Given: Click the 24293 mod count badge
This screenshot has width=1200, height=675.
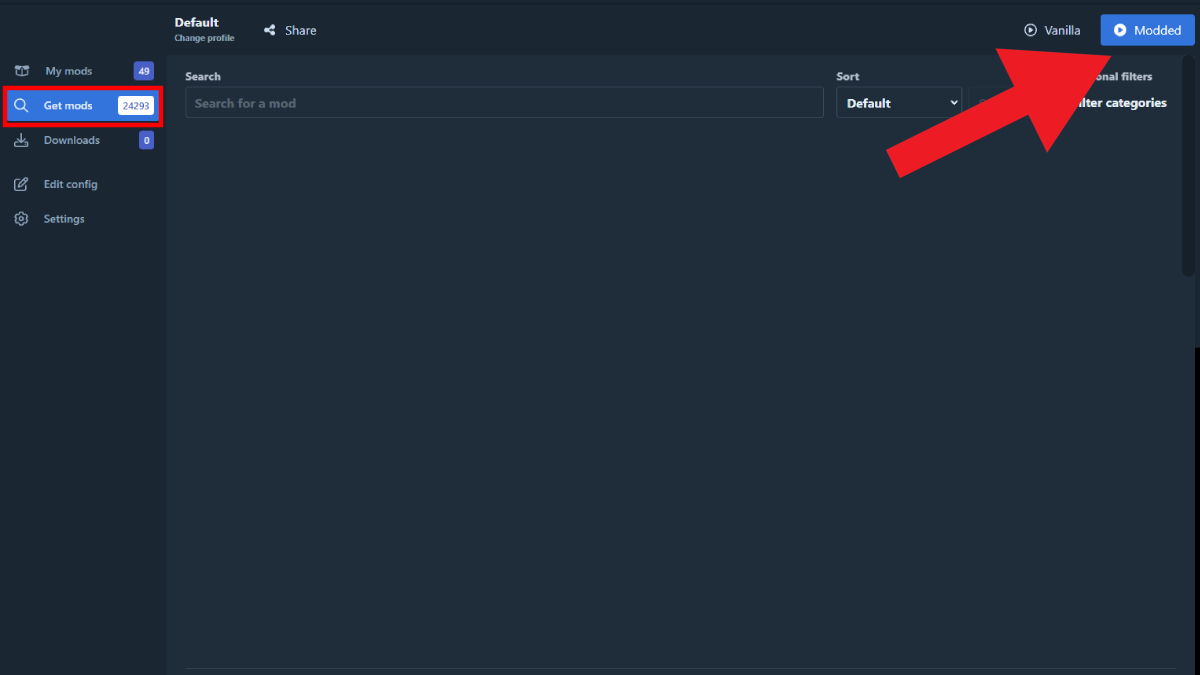Looking at the screenshot, I should pyautogui.click(x=136, y=106).
